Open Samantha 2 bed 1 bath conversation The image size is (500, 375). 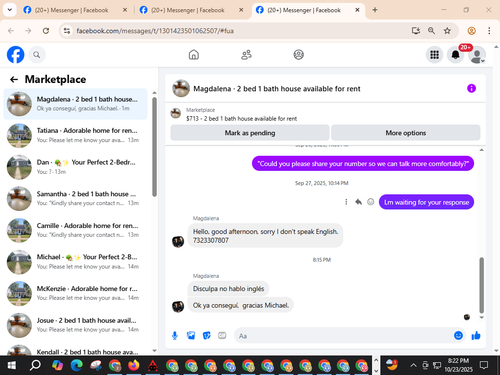pyautogui.click(x=75, y=199)
